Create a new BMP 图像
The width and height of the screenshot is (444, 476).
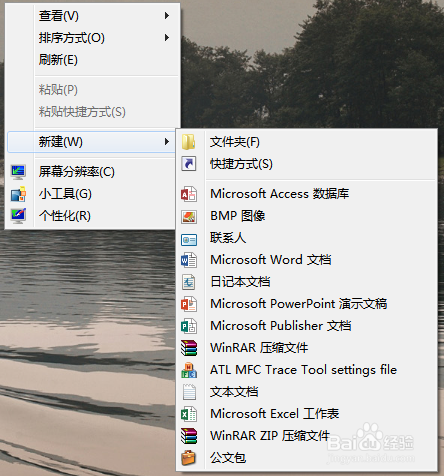point(307,216)
